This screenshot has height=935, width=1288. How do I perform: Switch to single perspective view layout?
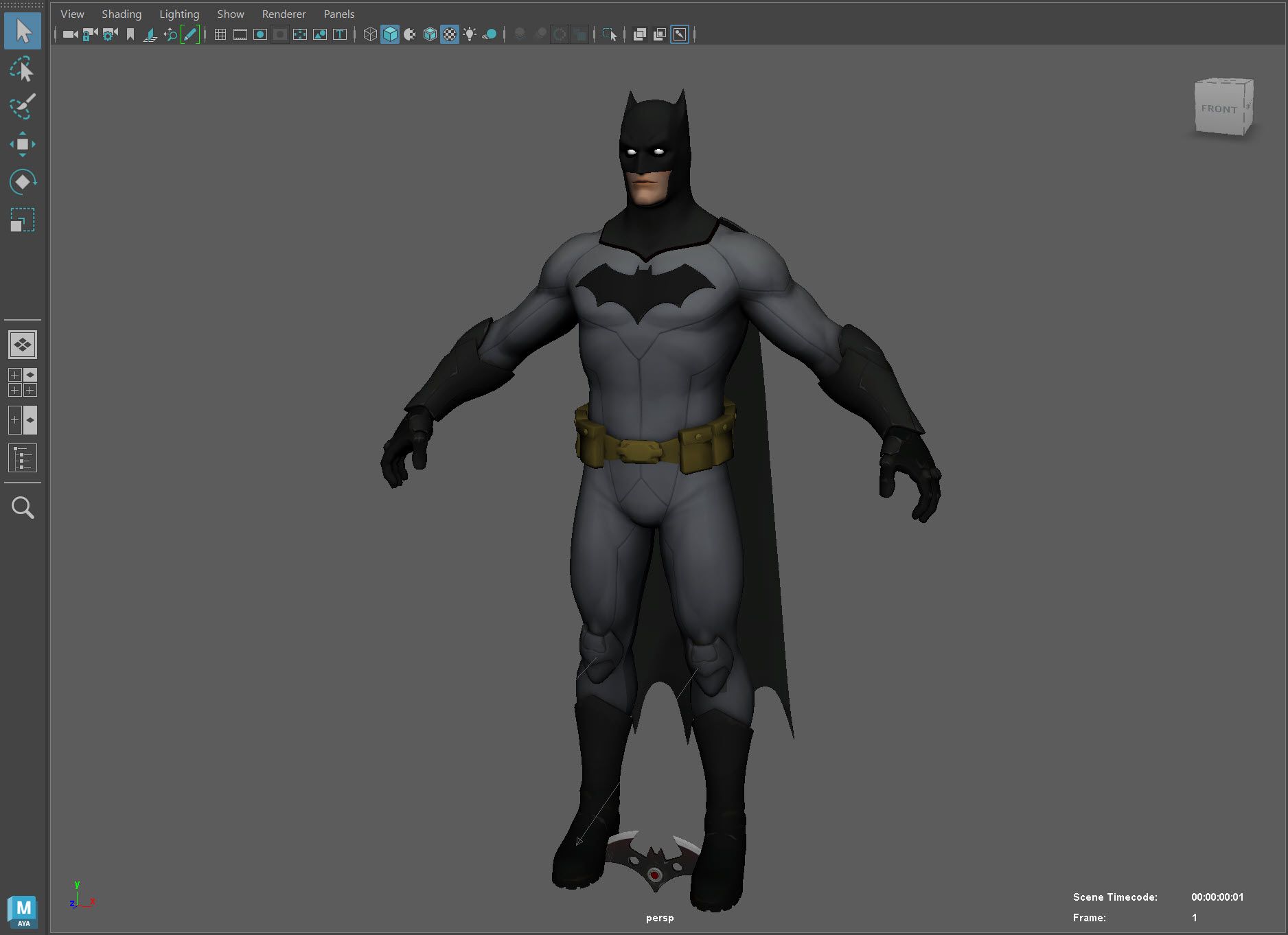pos(23,345)
